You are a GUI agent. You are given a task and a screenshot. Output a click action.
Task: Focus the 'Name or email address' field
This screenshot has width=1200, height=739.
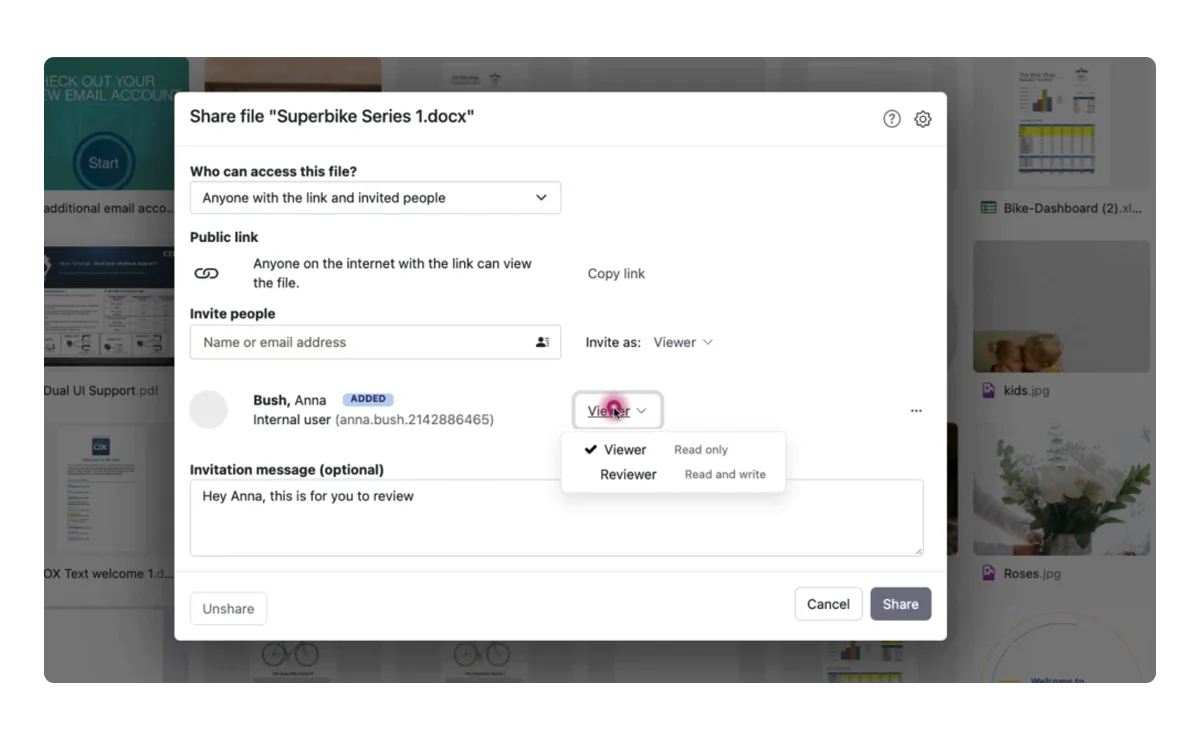click(x=375, y=342)
